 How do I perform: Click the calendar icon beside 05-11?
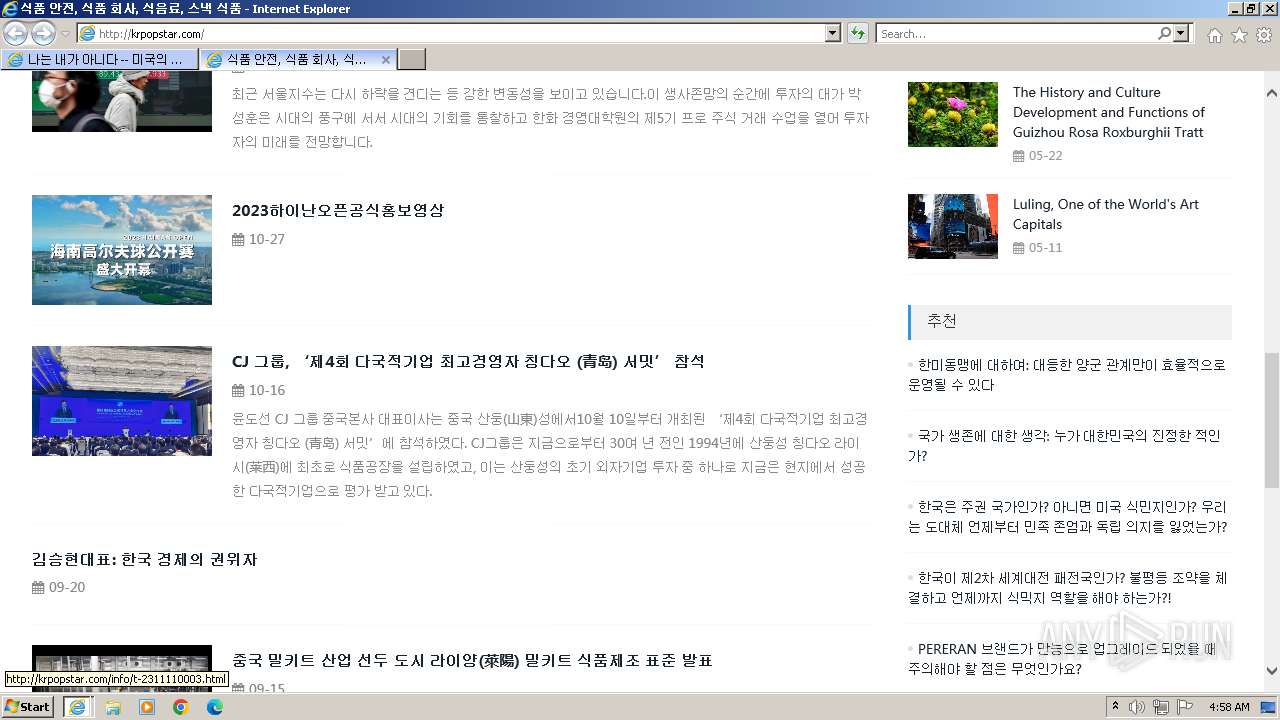[1019, 247]
